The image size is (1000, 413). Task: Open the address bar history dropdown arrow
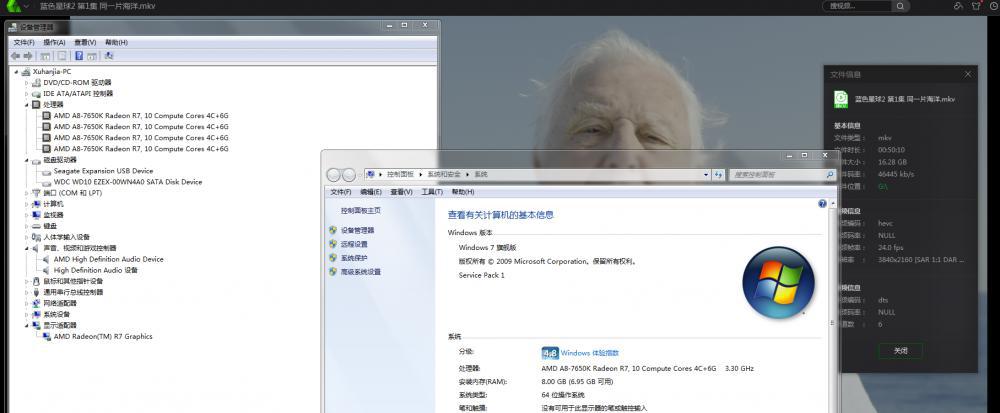[x=706, y=175]
